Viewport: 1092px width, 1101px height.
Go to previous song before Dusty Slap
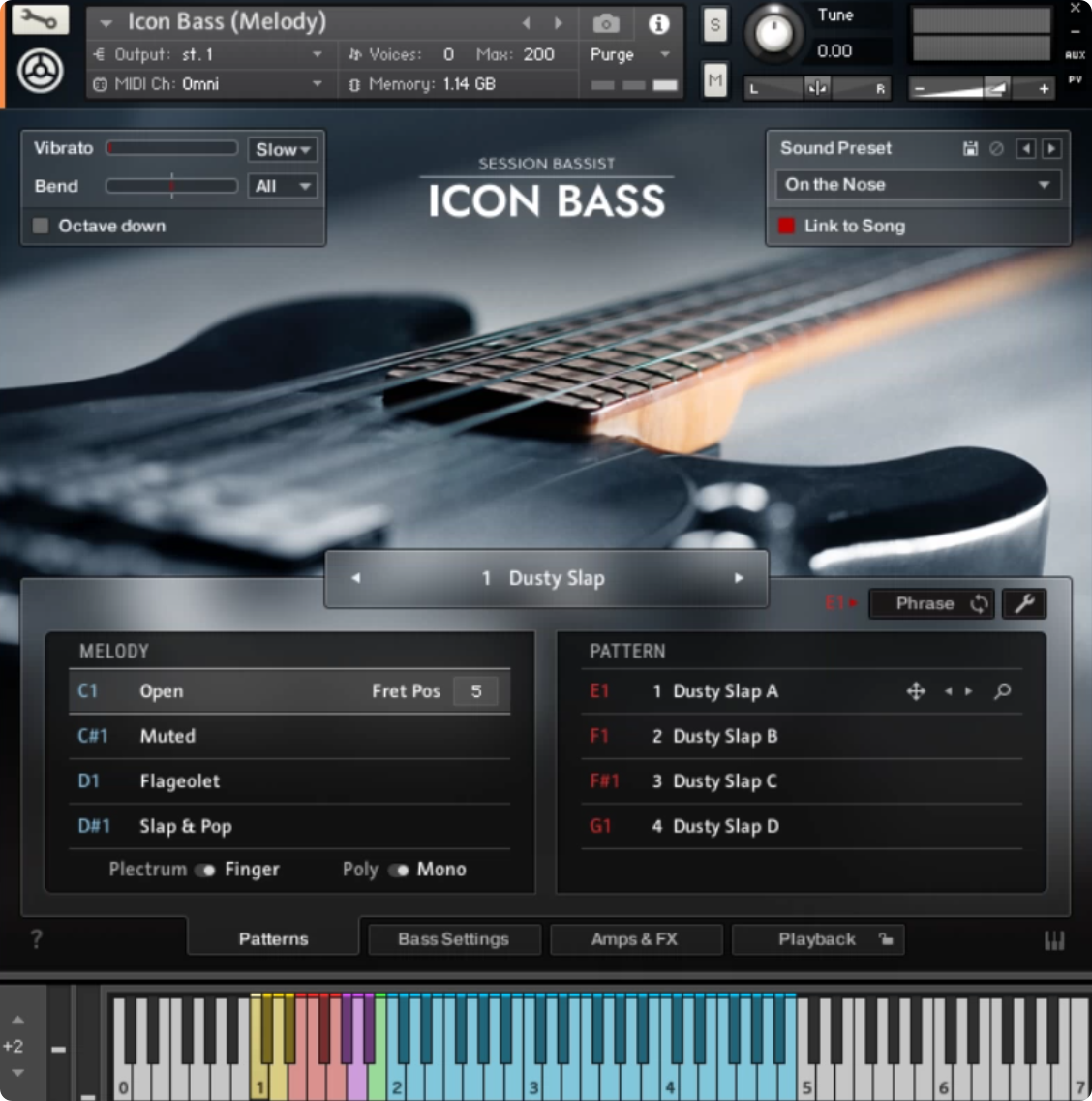coord(356,578)
